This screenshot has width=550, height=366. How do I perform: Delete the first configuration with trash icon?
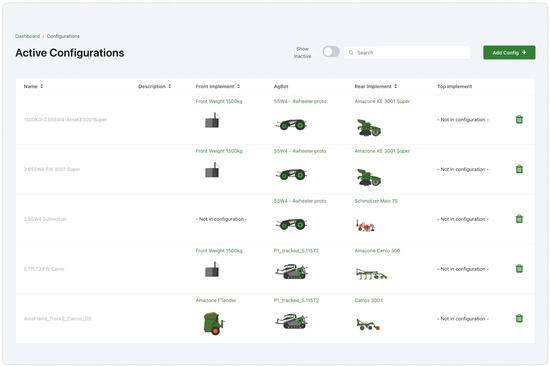pos(519,119)
